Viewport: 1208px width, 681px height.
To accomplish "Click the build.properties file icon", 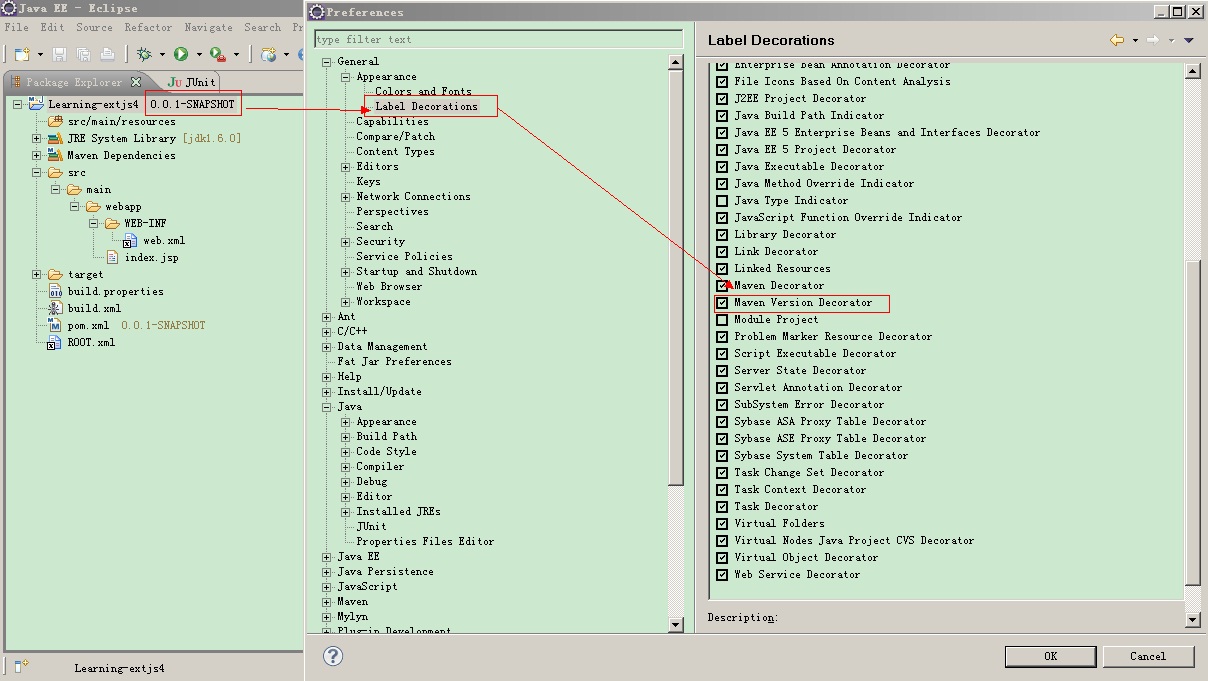I will pos(56,291).
